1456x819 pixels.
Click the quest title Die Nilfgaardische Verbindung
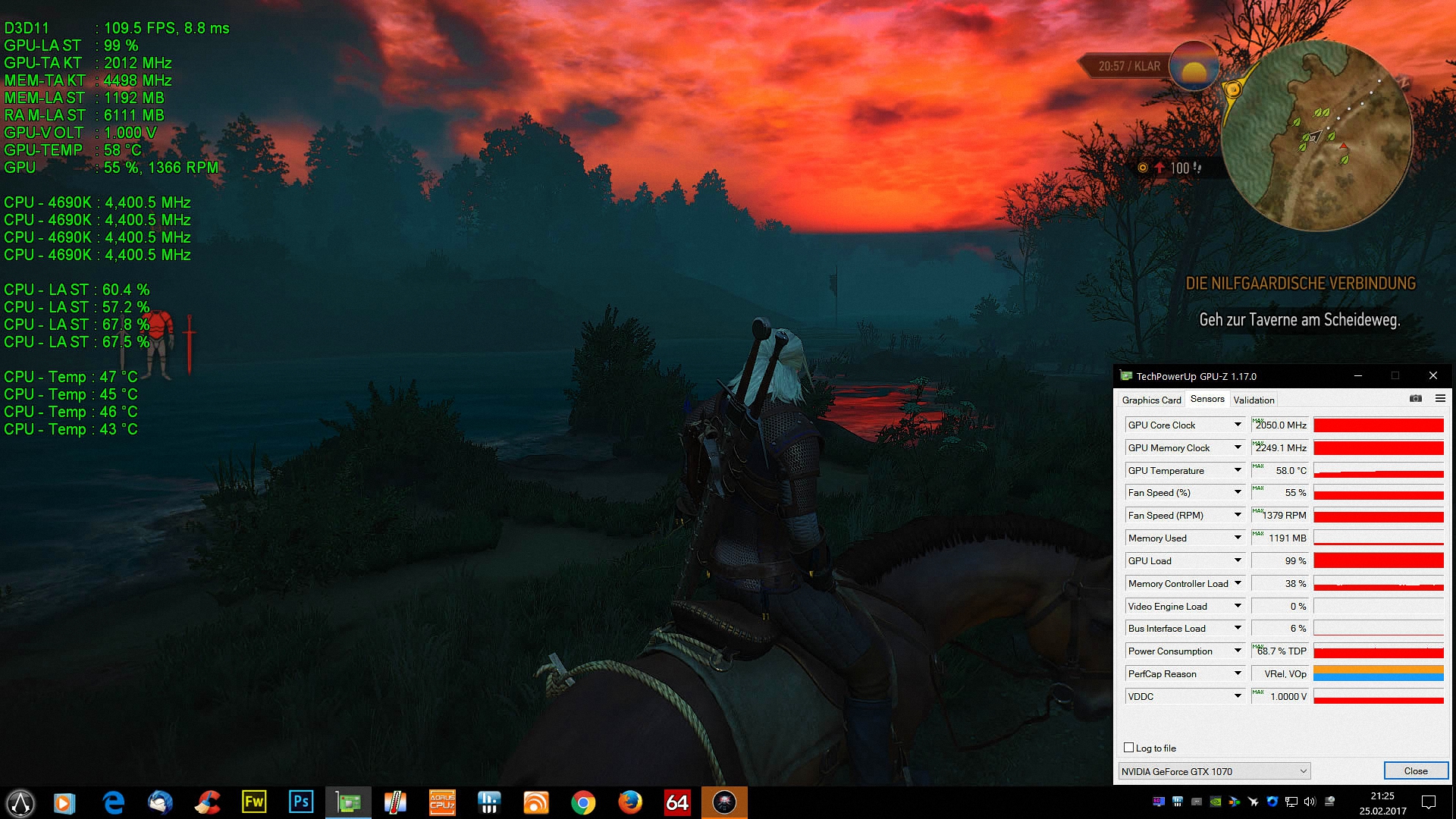tap(1301, 284)
